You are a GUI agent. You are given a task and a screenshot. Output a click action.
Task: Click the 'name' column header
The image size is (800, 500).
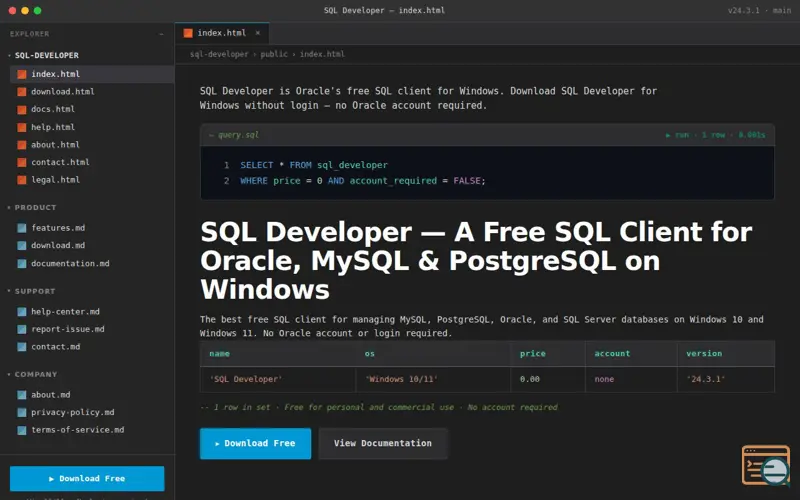pos(278,354)
